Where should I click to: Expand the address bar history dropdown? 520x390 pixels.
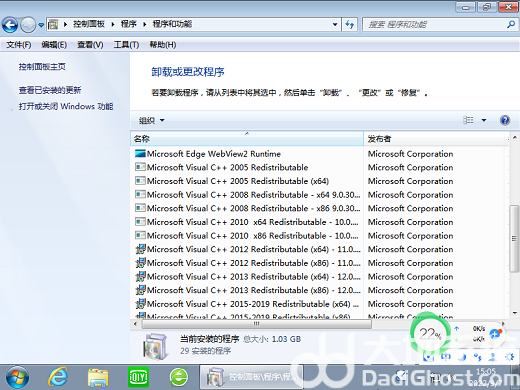[x=335, y=24]
